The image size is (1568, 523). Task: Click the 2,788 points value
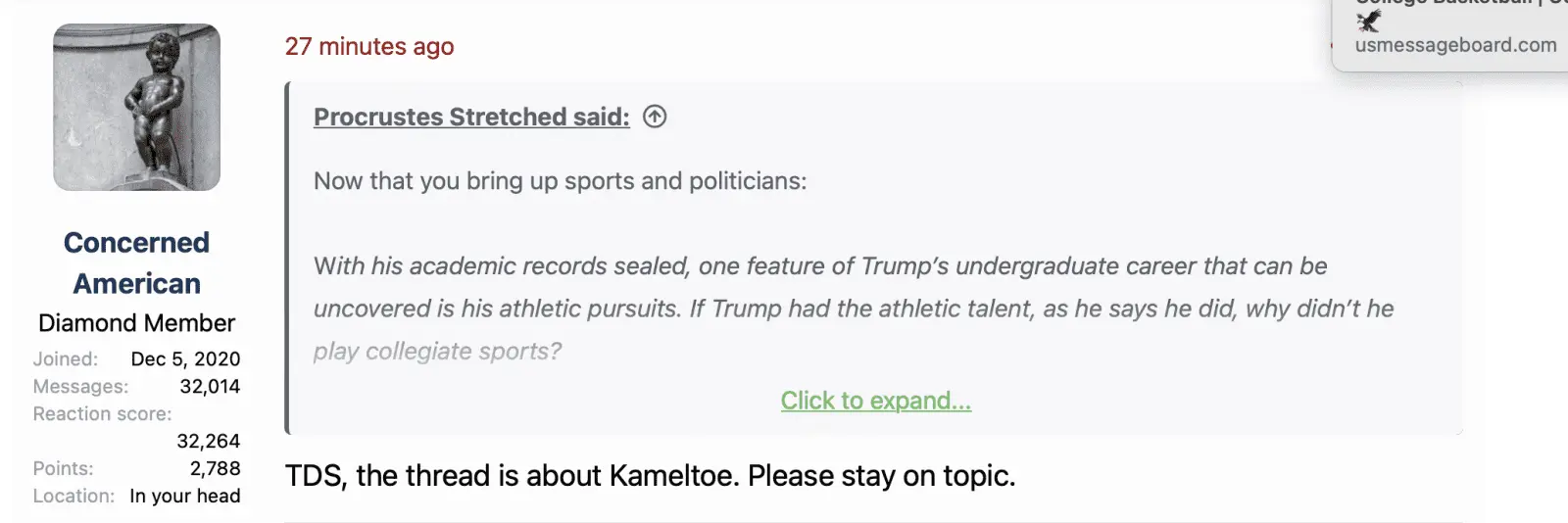pos(215,469)
